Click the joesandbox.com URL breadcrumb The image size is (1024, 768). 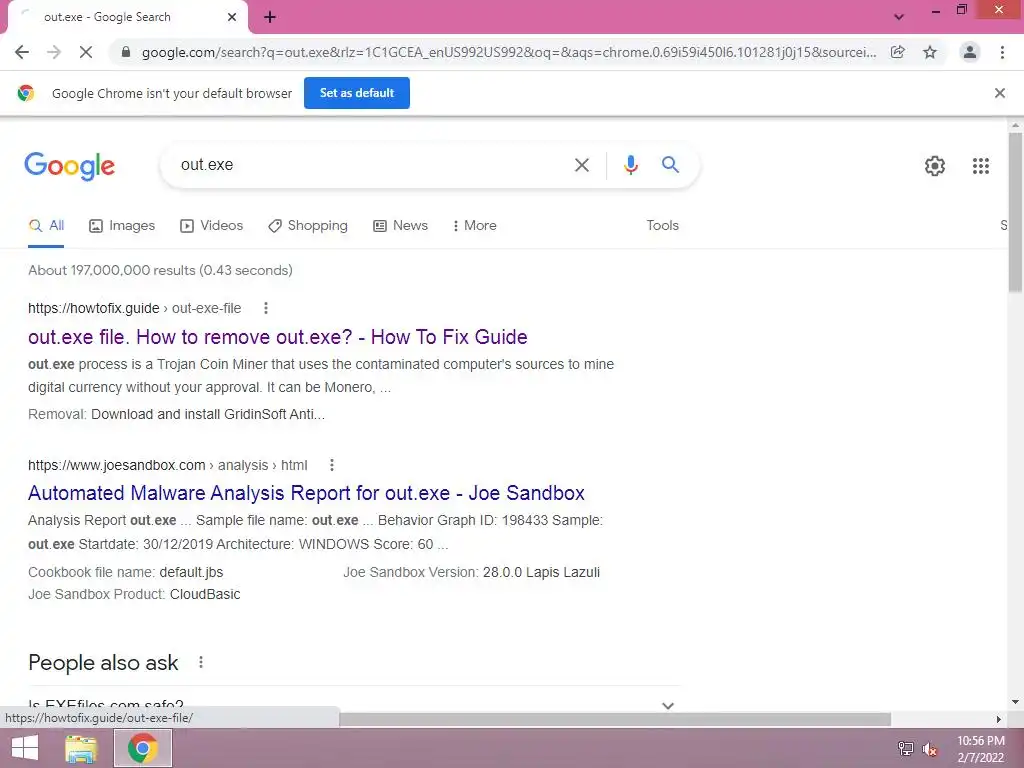tap(167, 465)
